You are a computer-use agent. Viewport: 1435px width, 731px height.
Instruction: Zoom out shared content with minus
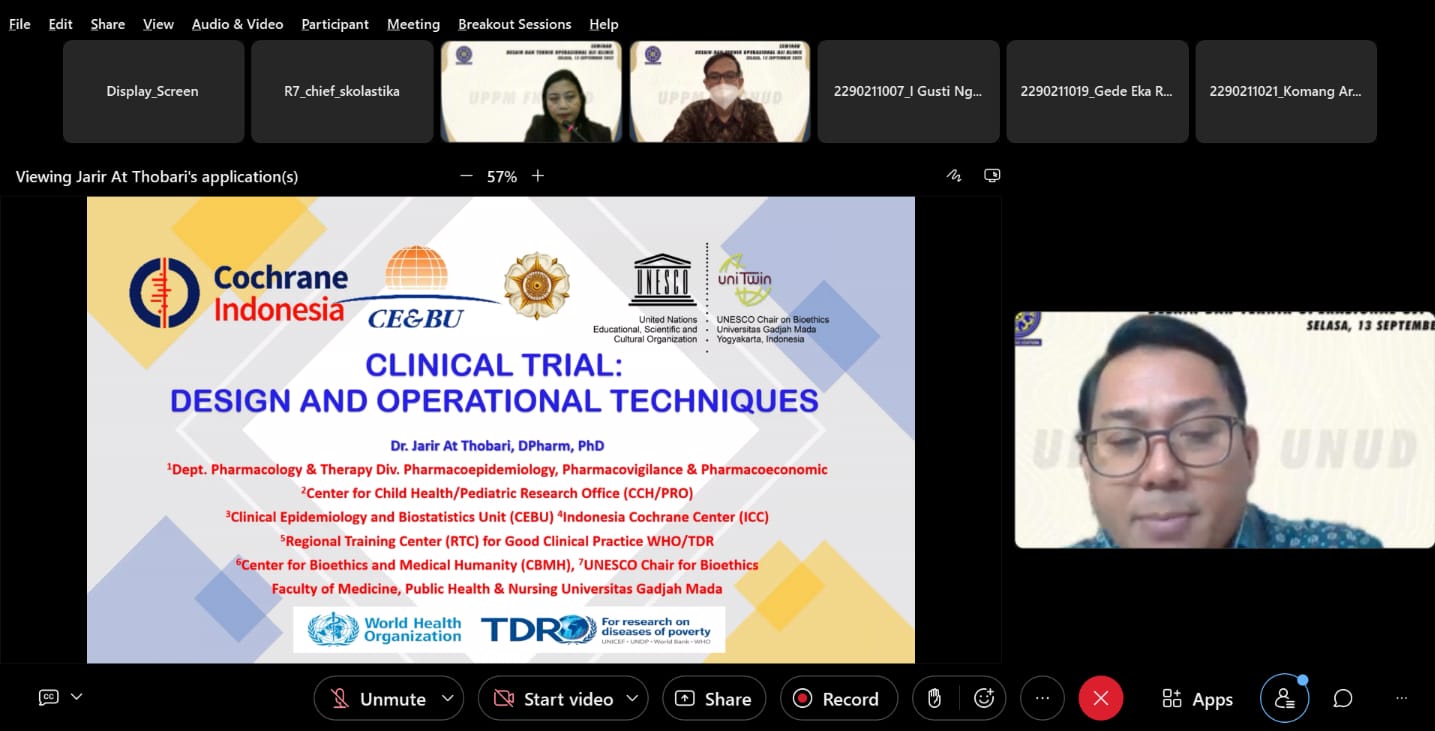(466, 176)
